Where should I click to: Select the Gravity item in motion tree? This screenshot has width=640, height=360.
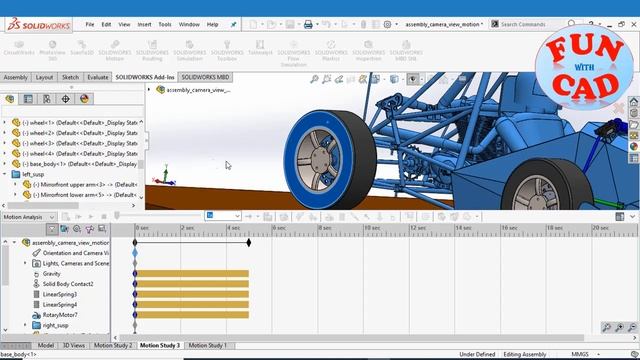tap(51, 274)
